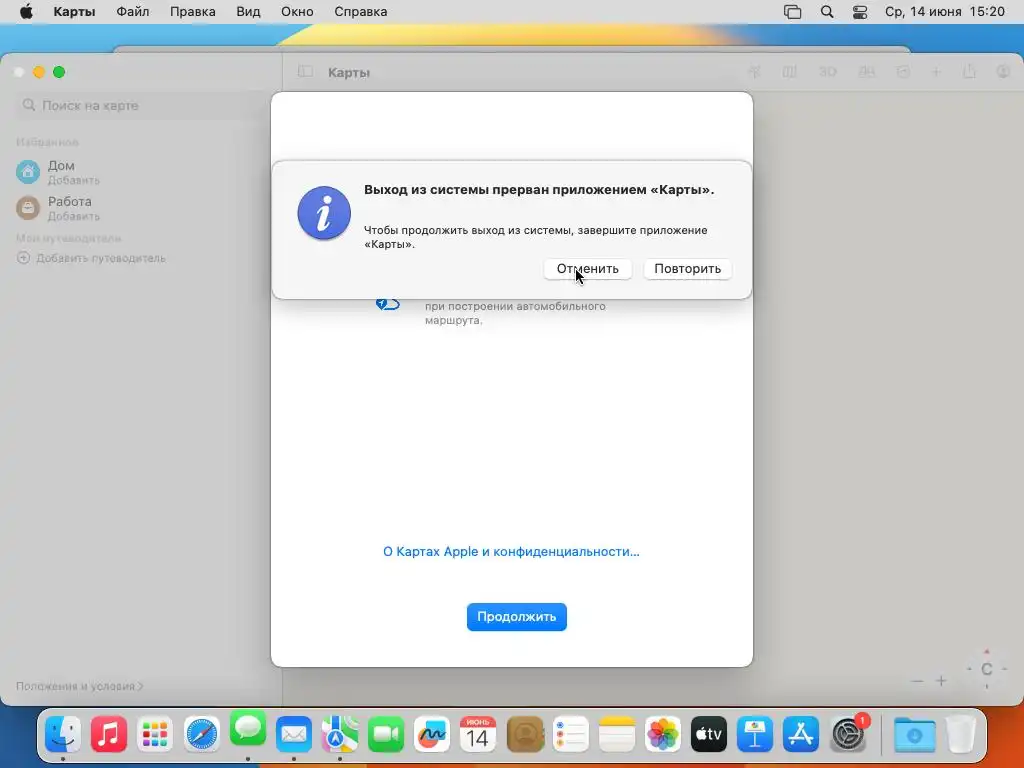
Task: Toggle 3D view in Maps toolbar
Action: pyautogui.click(x=827, y=72)
